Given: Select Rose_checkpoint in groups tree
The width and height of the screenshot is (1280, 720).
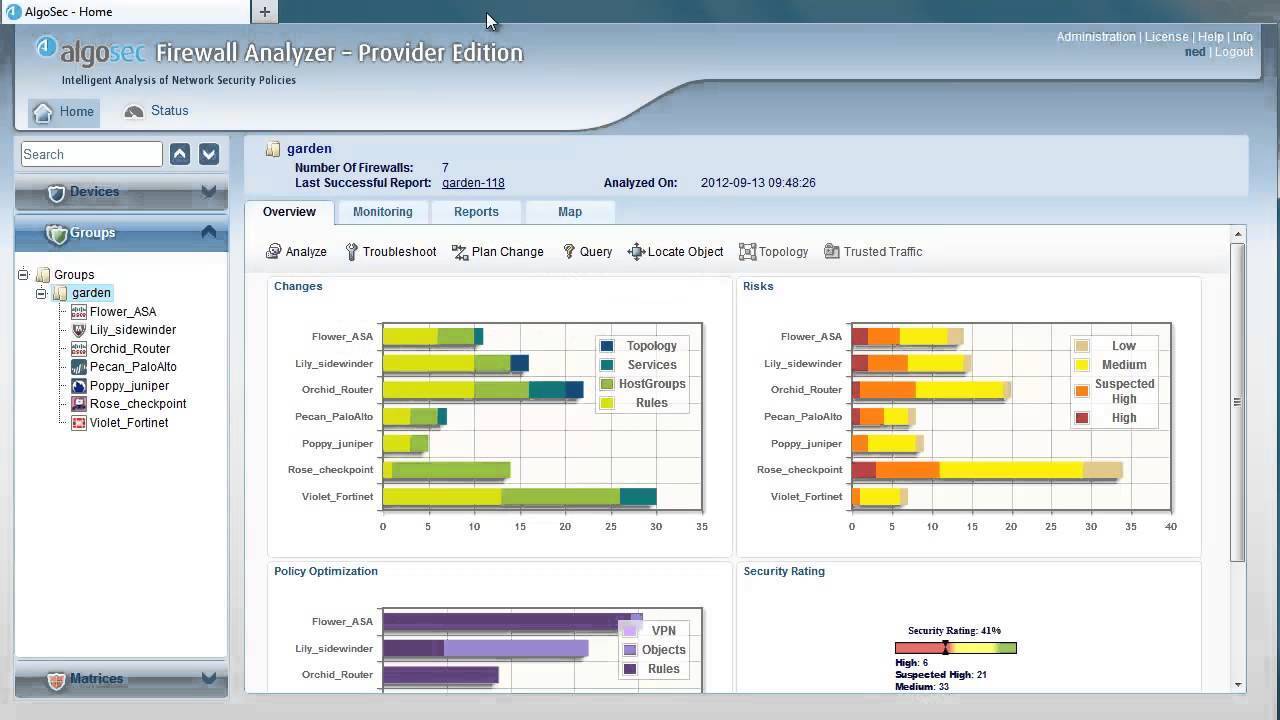Looking at the screenshot, I should pos(138,404).
